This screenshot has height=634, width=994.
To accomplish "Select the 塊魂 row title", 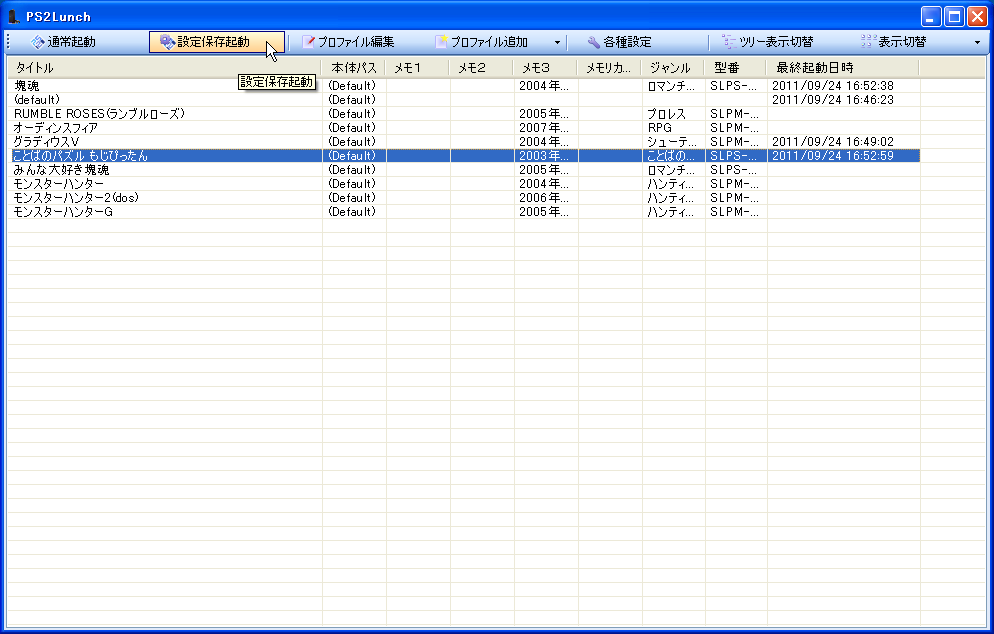I will pos(27,86).
